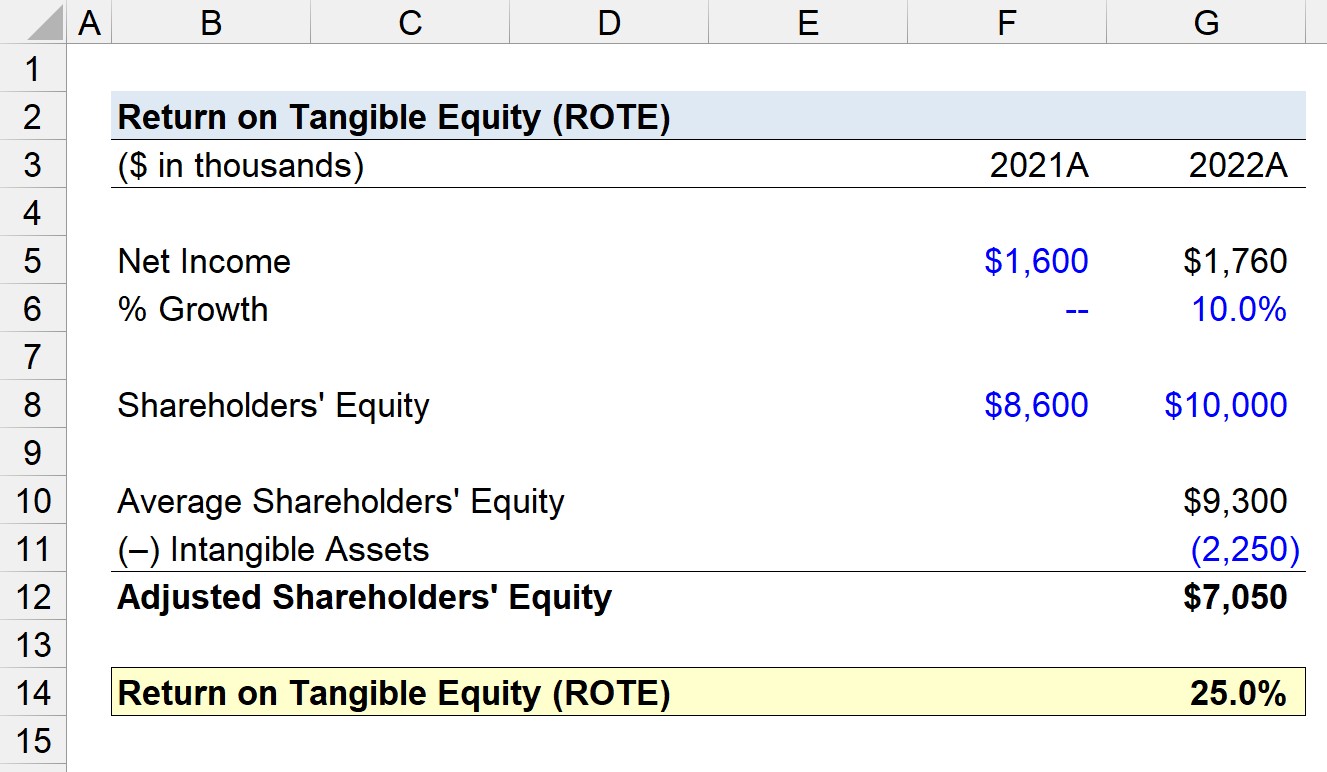Image resolution: width=1327 pixels, height=772 pixels.
Task: Select the ROTE result 25.0% cell
Action: [1206, 693]
